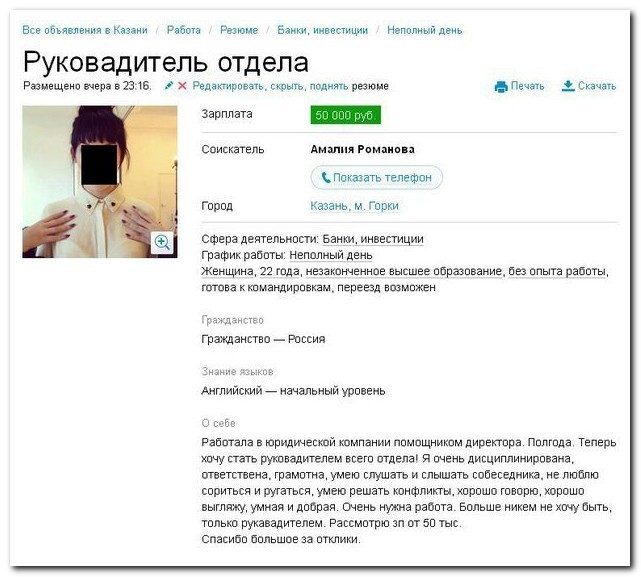
Task: Click 'без опыта работы' filter link
Action: [x=558, y=272]
